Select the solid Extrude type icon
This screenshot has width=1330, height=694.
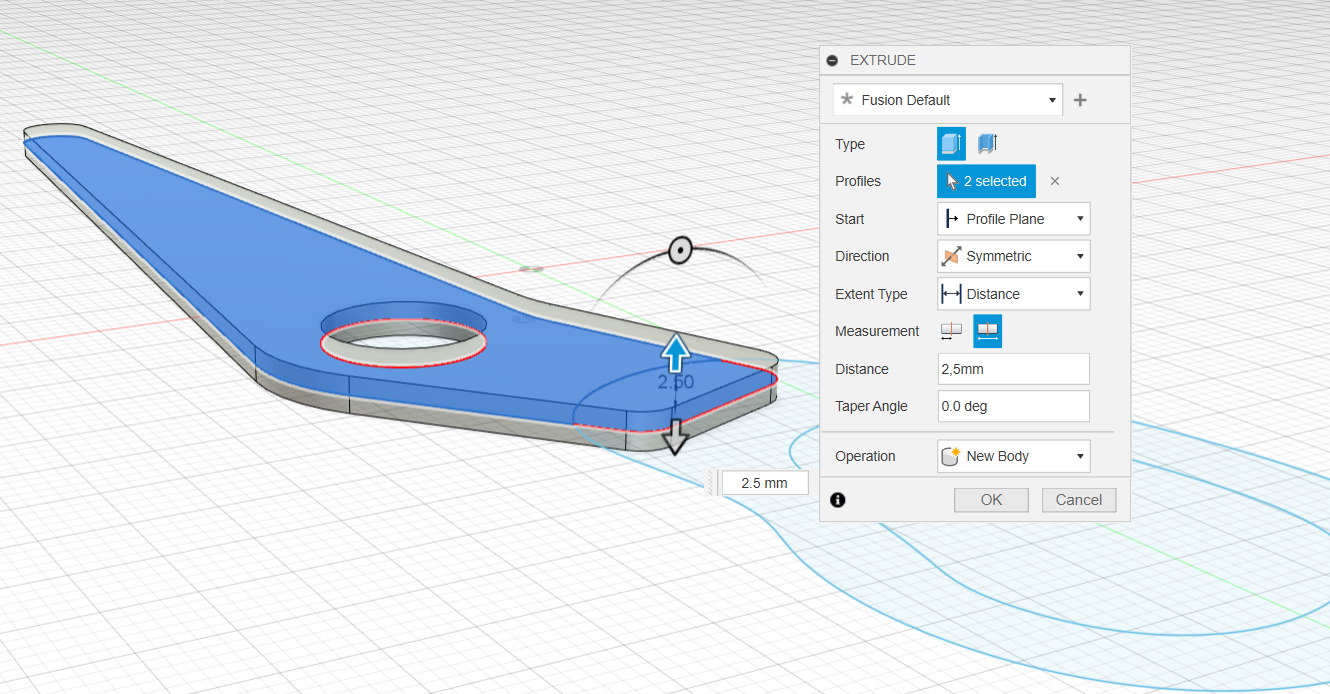pyautogui.click(x=951, y=144)
